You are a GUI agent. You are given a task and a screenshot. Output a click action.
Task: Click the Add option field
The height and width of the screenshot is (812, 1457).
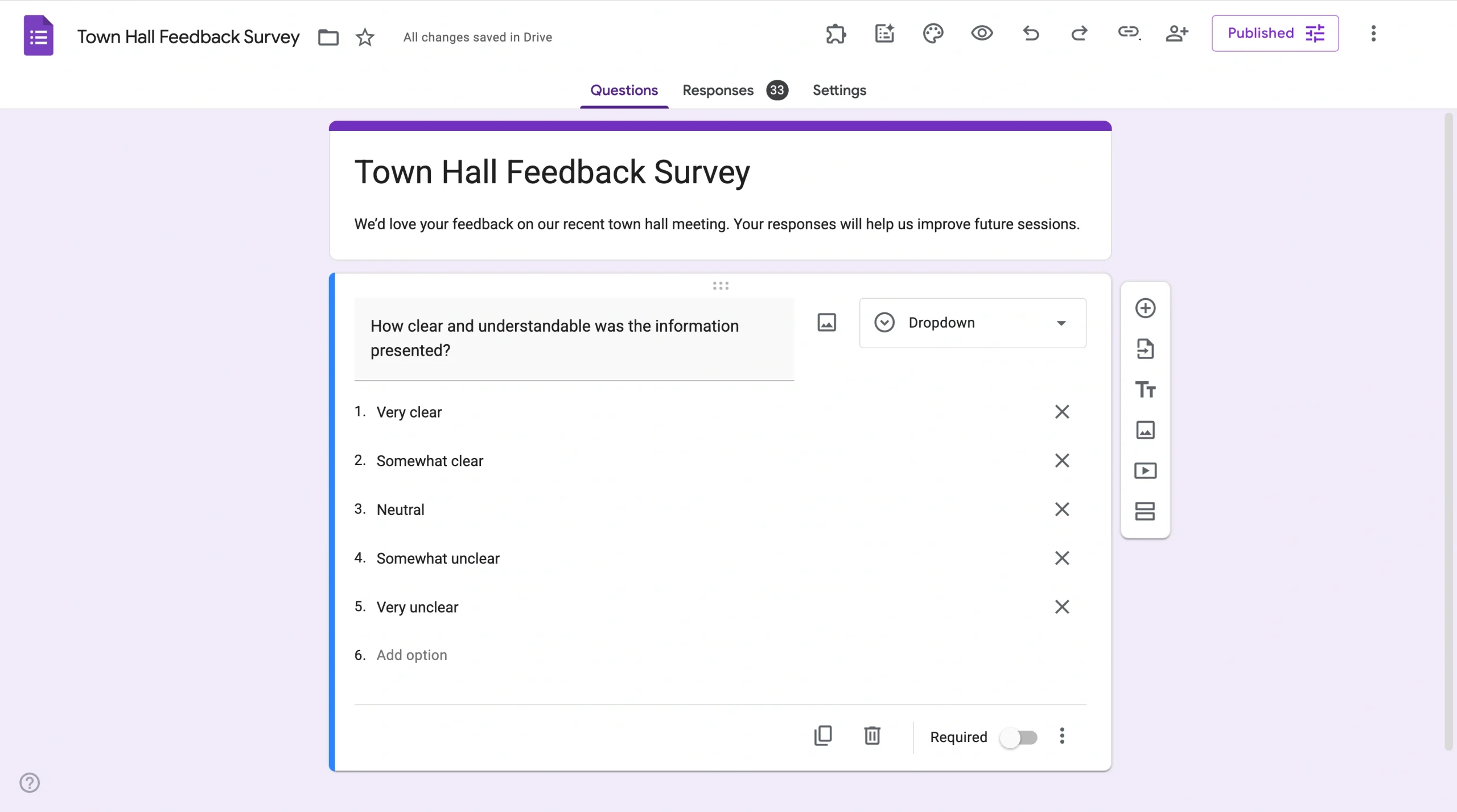[411, 655]
